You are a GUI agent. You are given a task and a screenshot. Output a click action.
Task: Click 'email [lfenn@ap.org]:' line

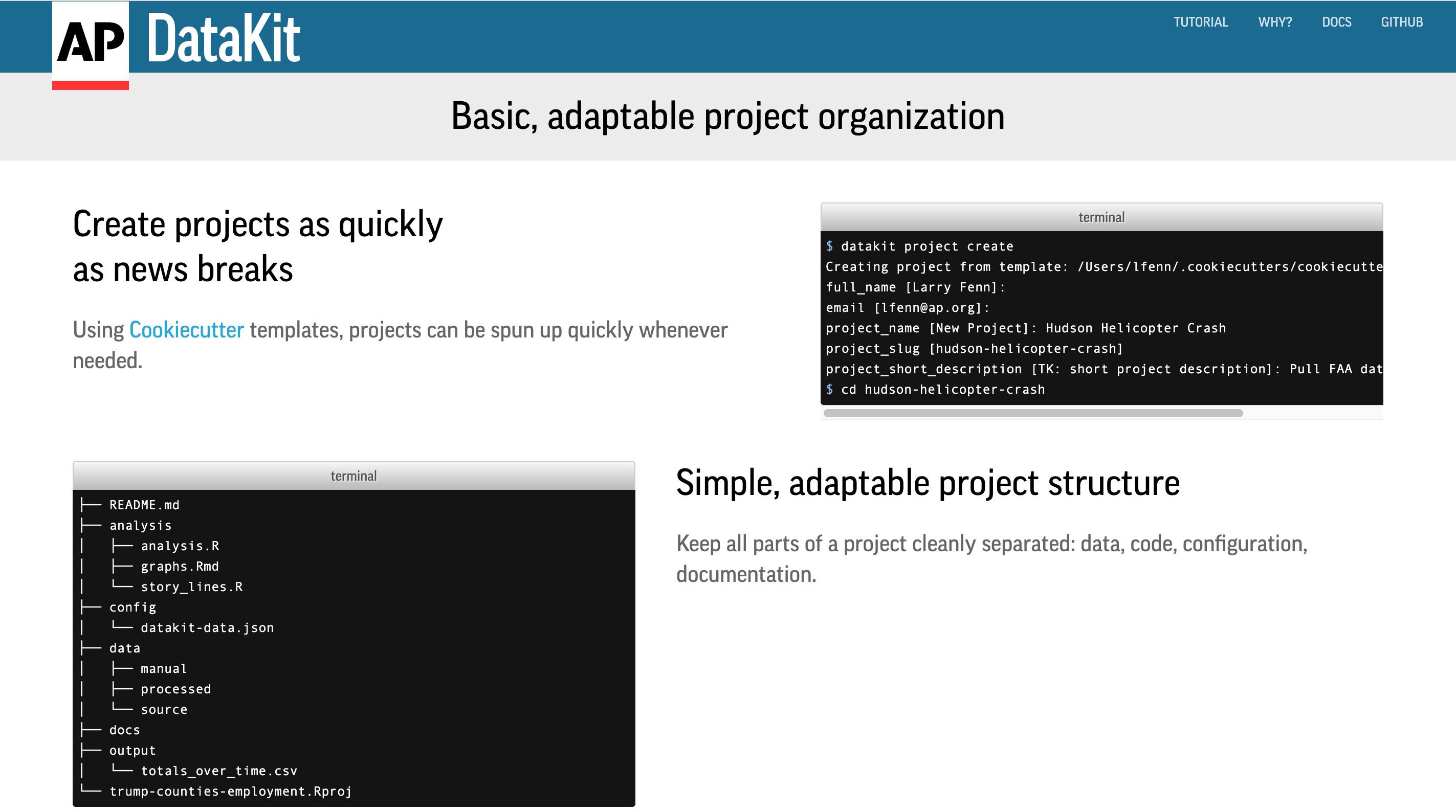coord(907,307)
